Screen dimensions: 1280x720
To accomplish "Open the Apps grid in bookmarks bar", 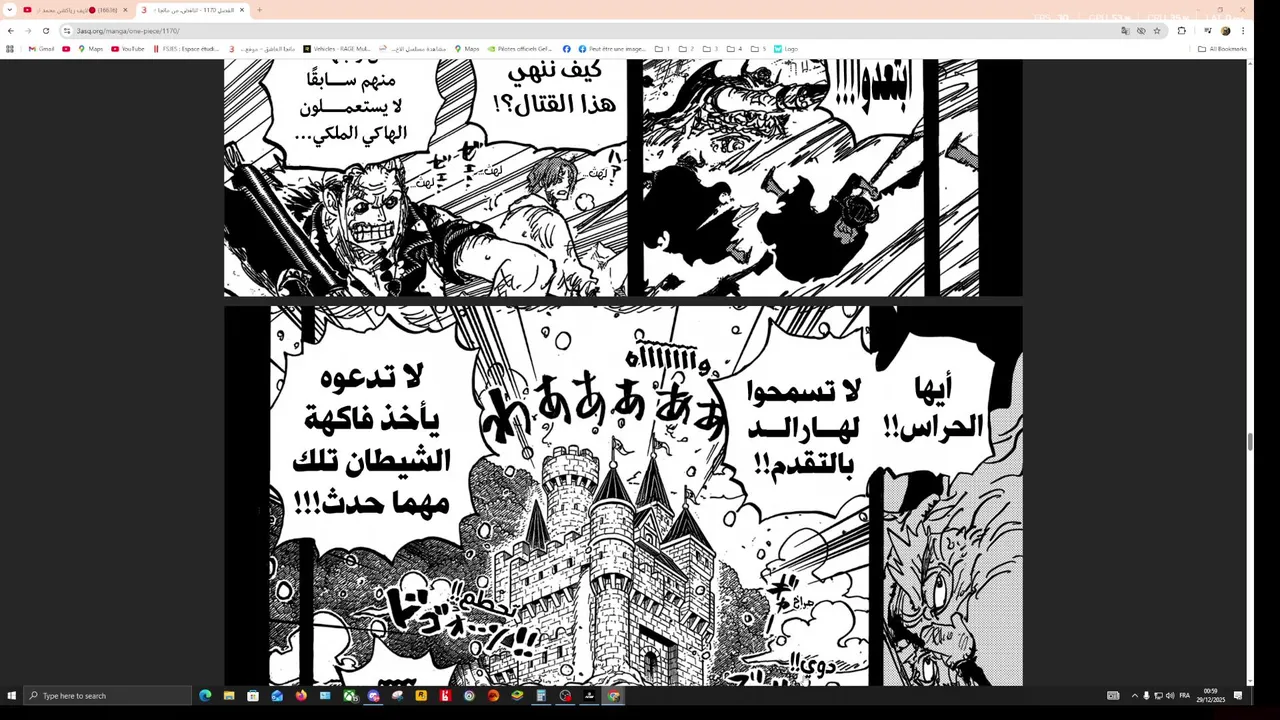I will 10,49.
